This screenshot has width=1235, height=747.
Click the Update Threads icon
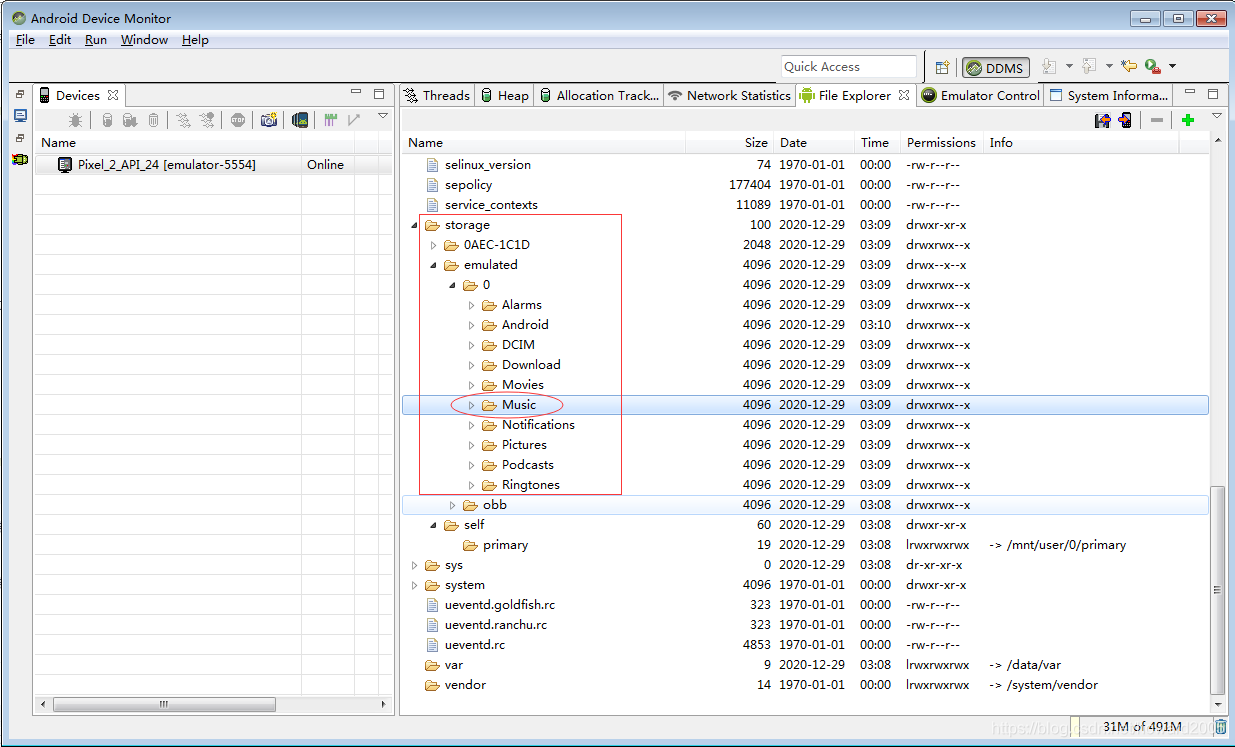click(x=183, y=120)
